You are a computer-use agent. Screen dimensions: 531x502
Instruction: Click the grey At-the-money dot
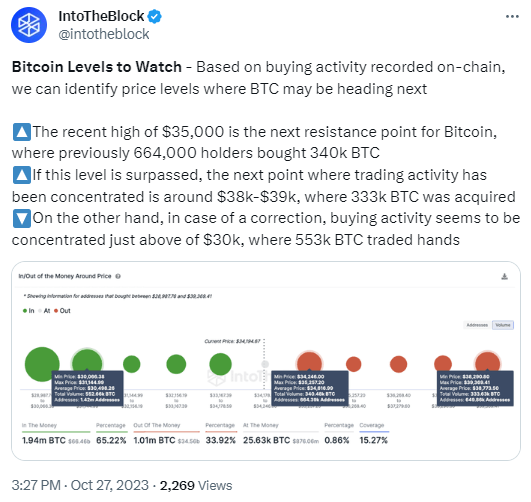[x=265, y=364]
